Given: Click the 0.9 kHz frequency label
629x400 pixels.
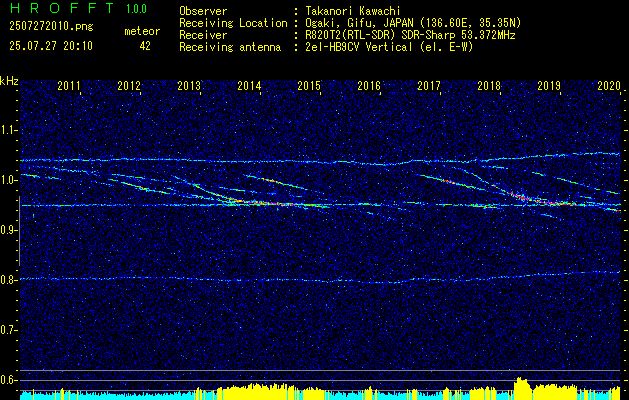Looking at the screenshot, I should pyautogui.click(x=9, y=230).
